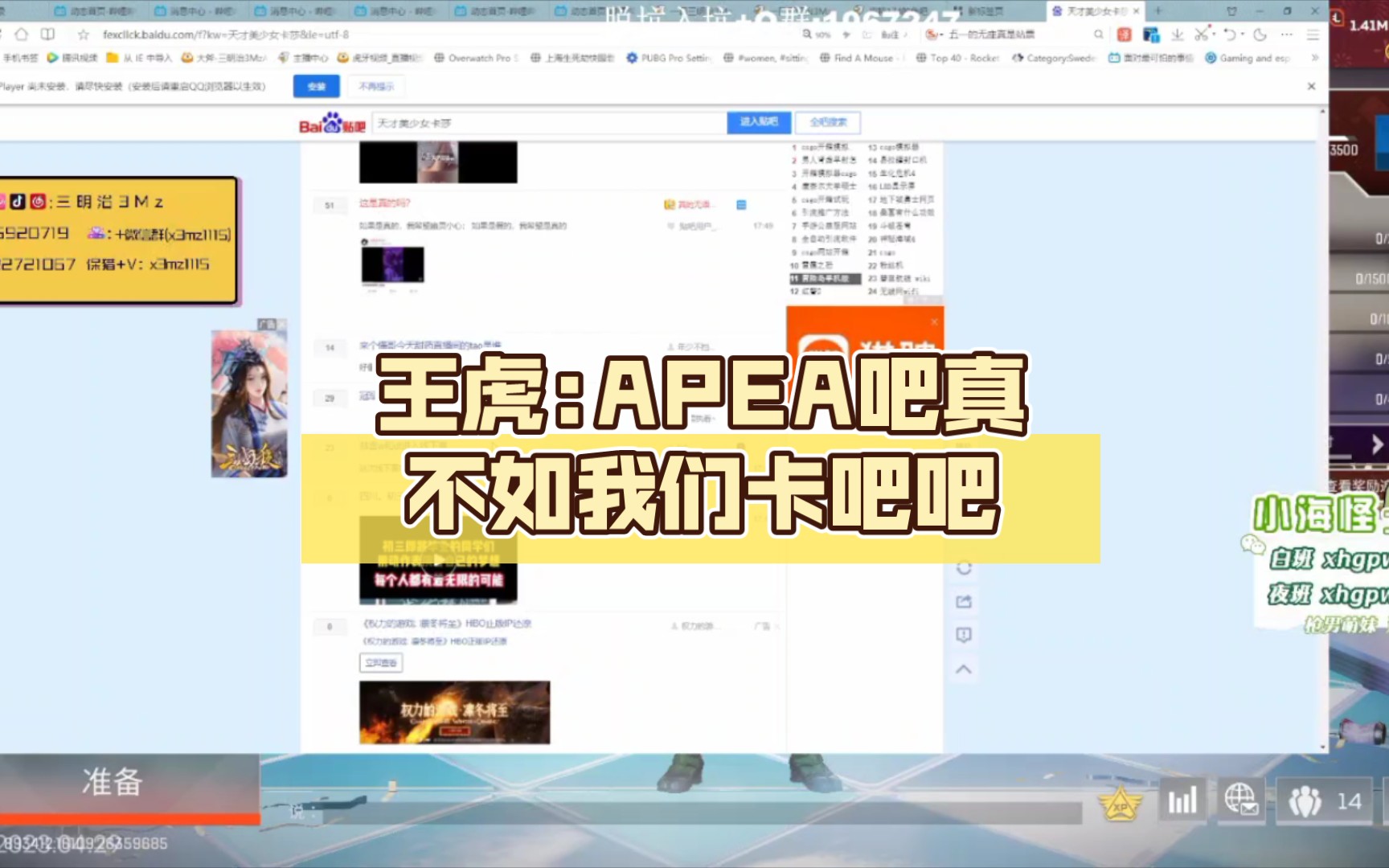
Task: Open the scissors screenshot tool
Action: (x=1201, y=35)
